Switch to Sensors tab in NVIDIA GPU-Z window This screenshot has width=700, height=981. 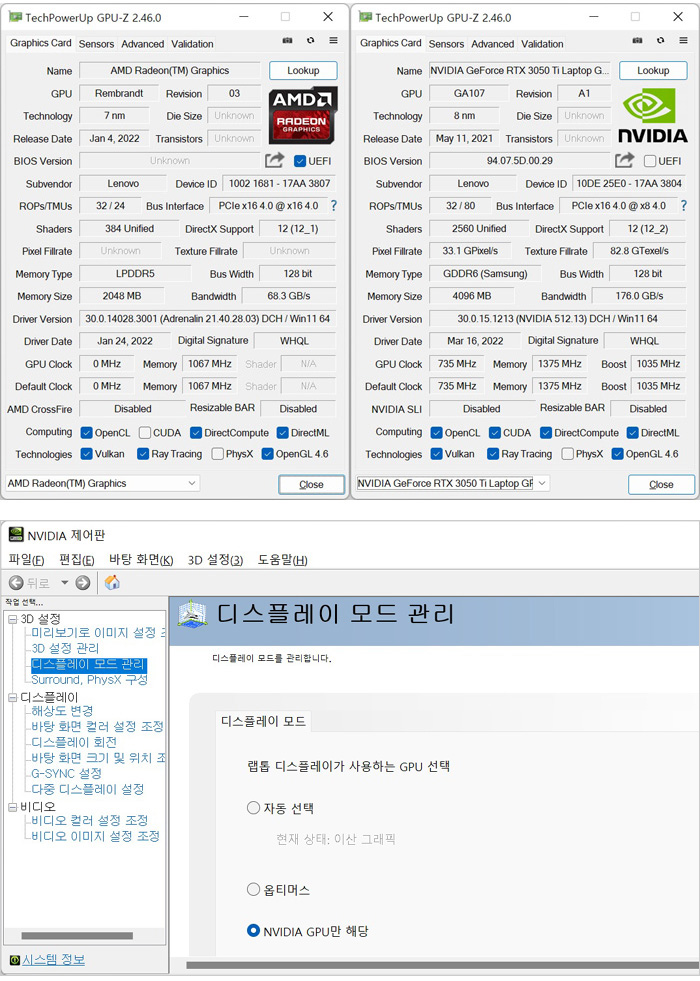click(x=446, y=44)
